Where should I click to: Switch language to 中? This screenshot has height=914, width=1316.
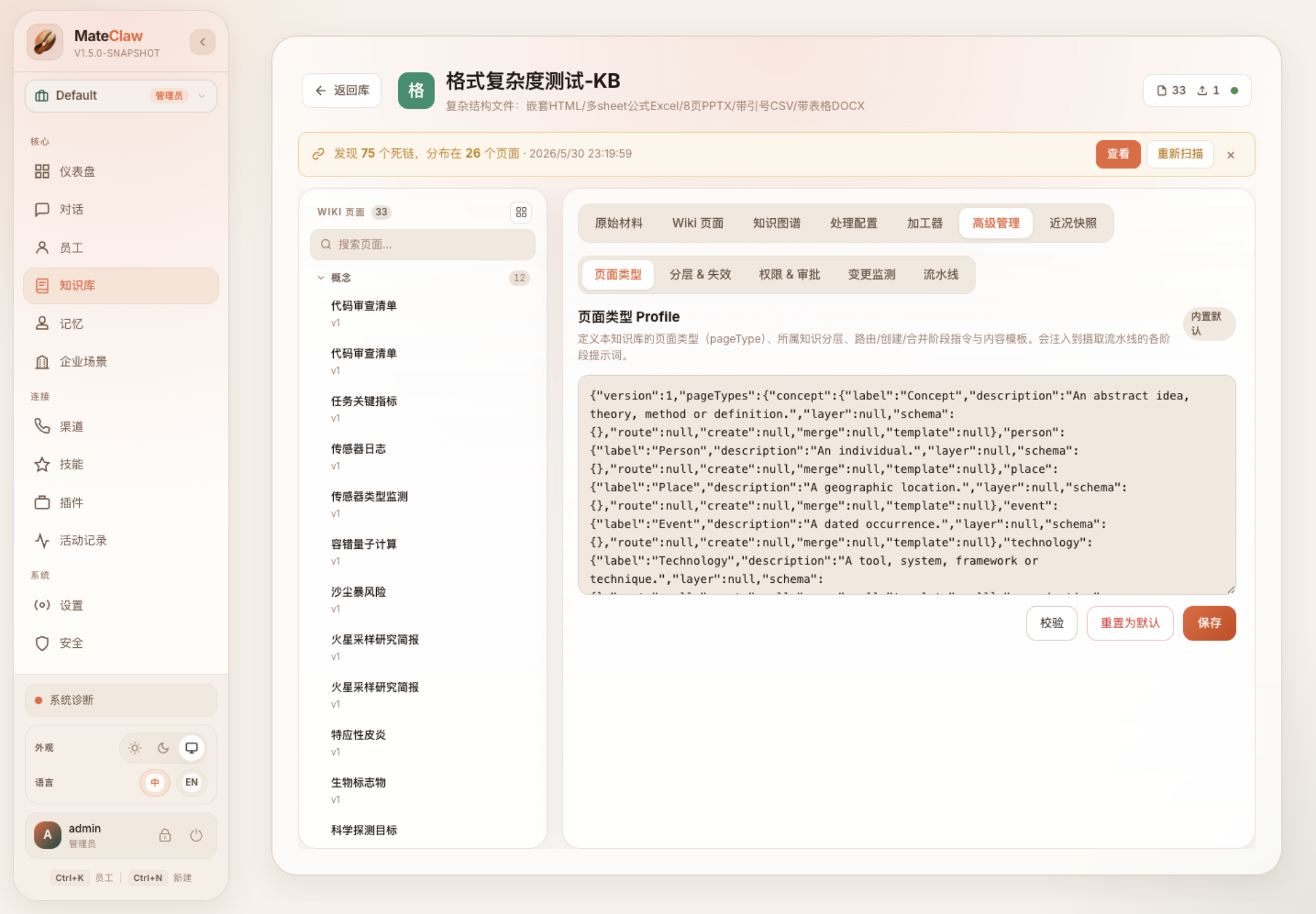155,782
